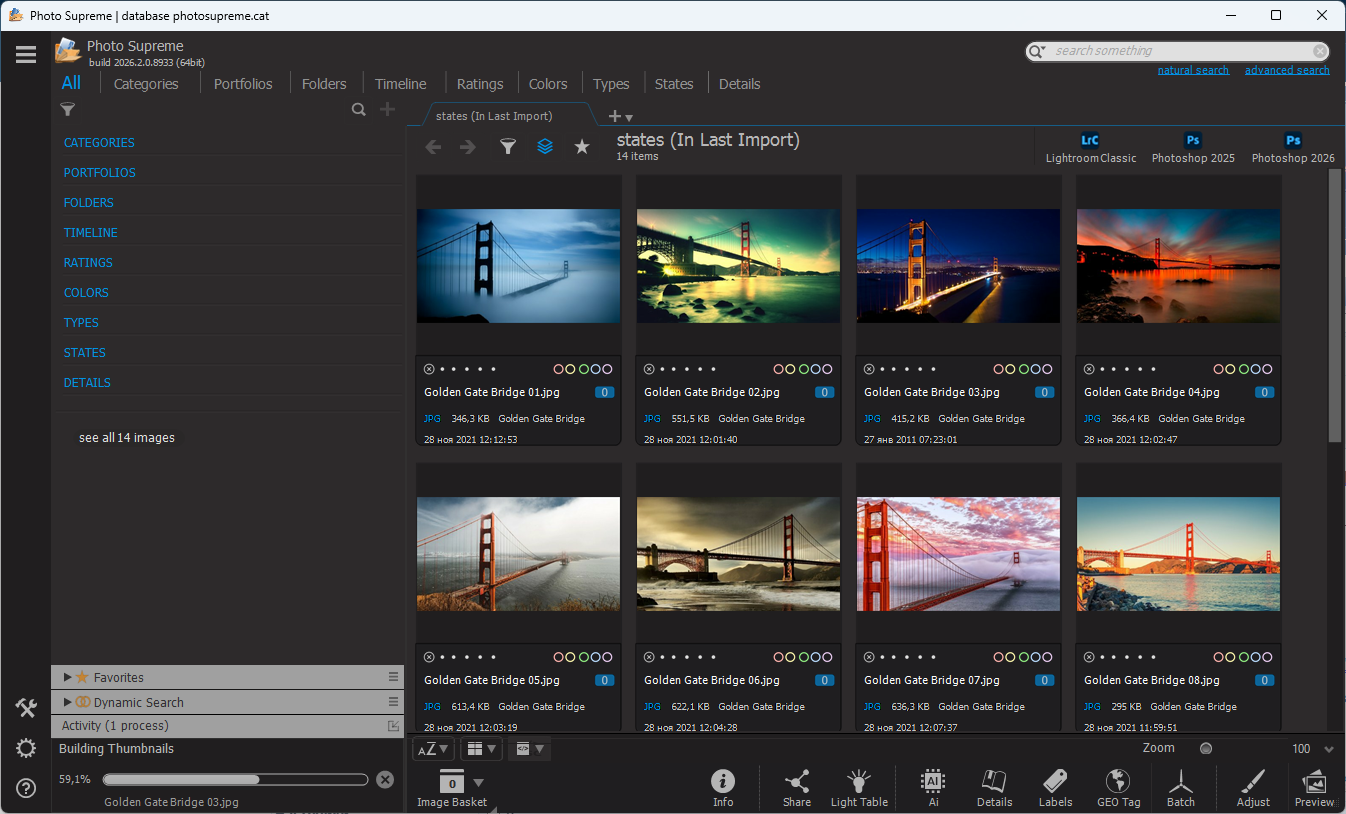Switch to the Portfolios tab

tap(243, 84)
